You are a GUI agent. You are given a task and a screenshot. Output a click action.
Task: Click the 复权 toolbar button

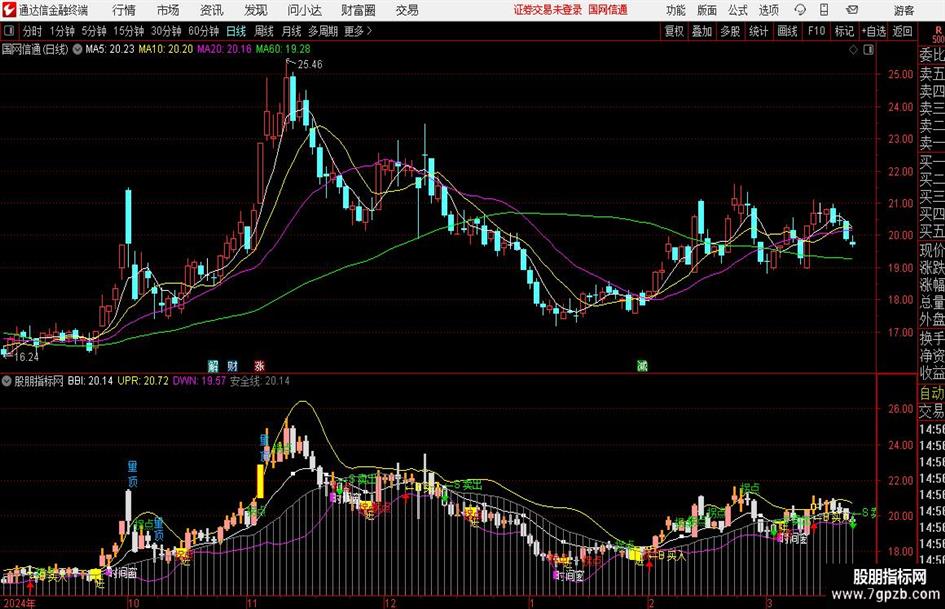(x=674, y=31)
